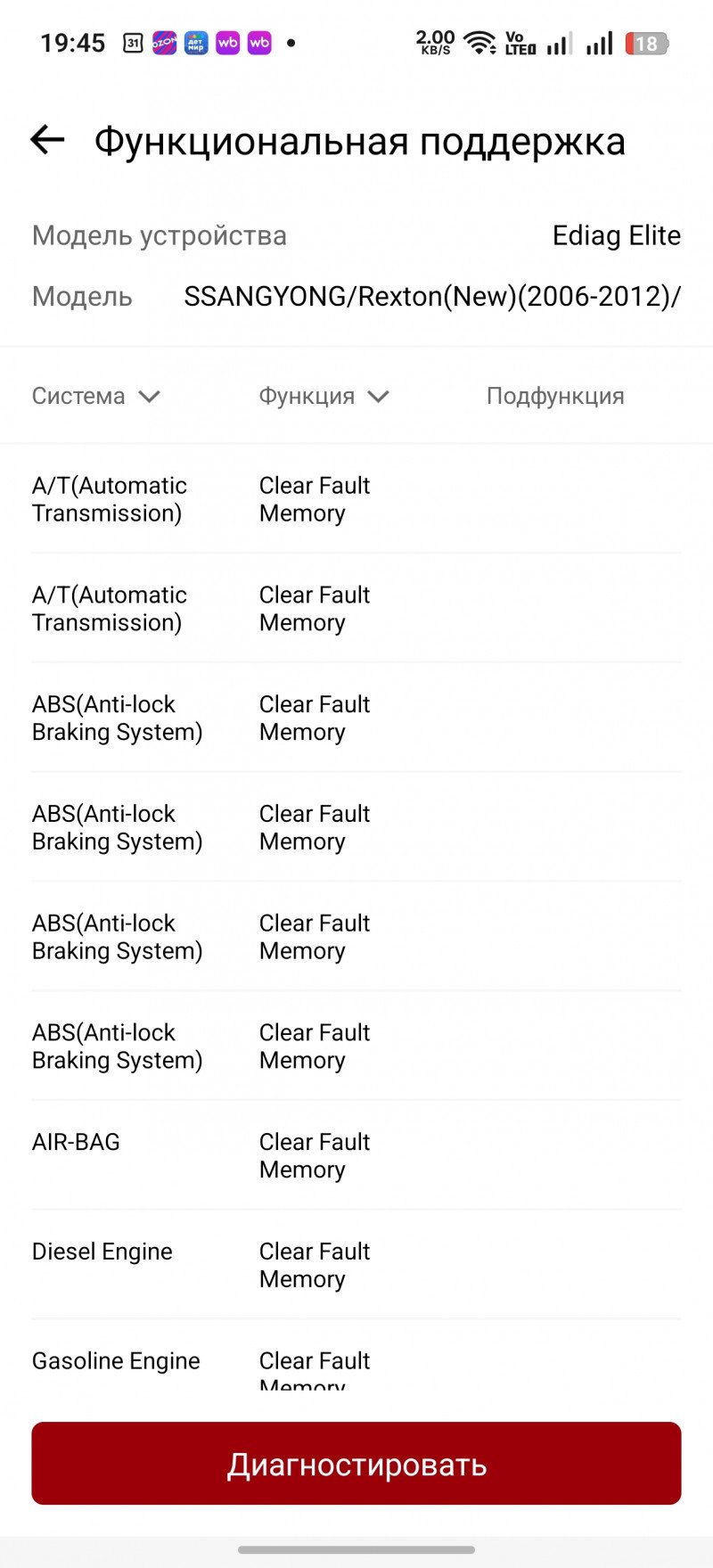Start diagnostics with Диагностировать button
This screenshot has width=713, height=1568.
click(x=356, y=1464)
